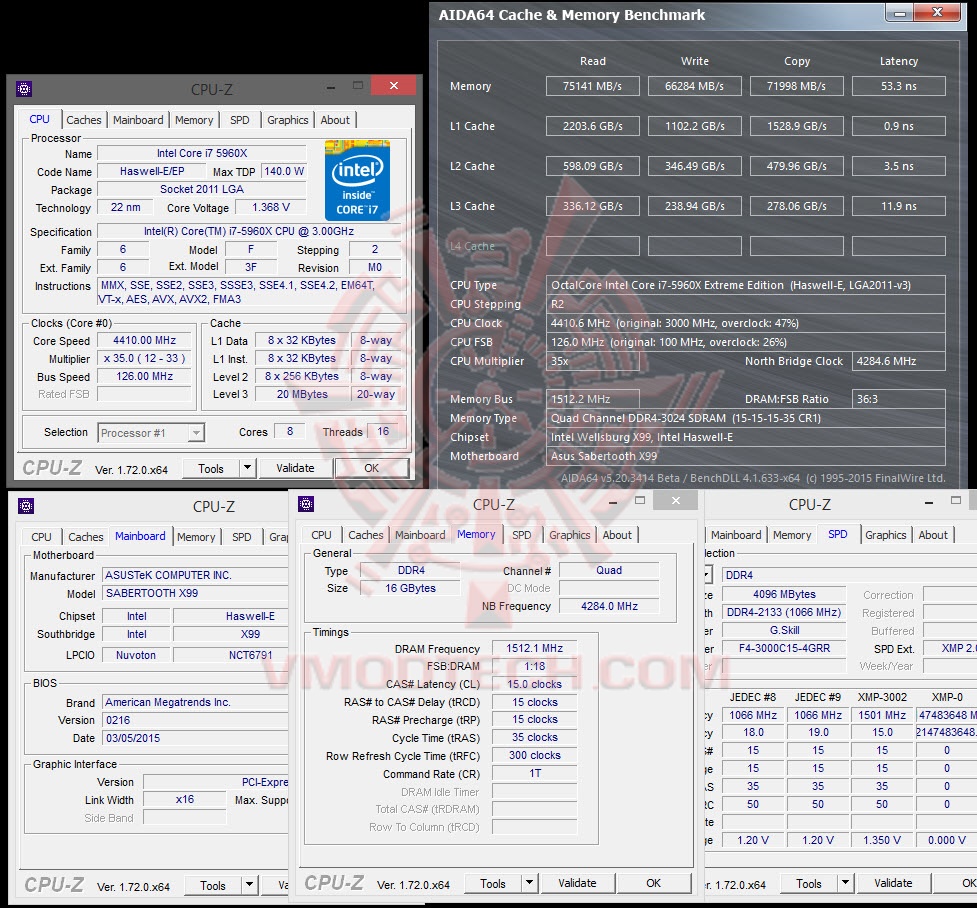
Task: Click the part number F4-3000C15-4GRR
Action: point(784,648)
